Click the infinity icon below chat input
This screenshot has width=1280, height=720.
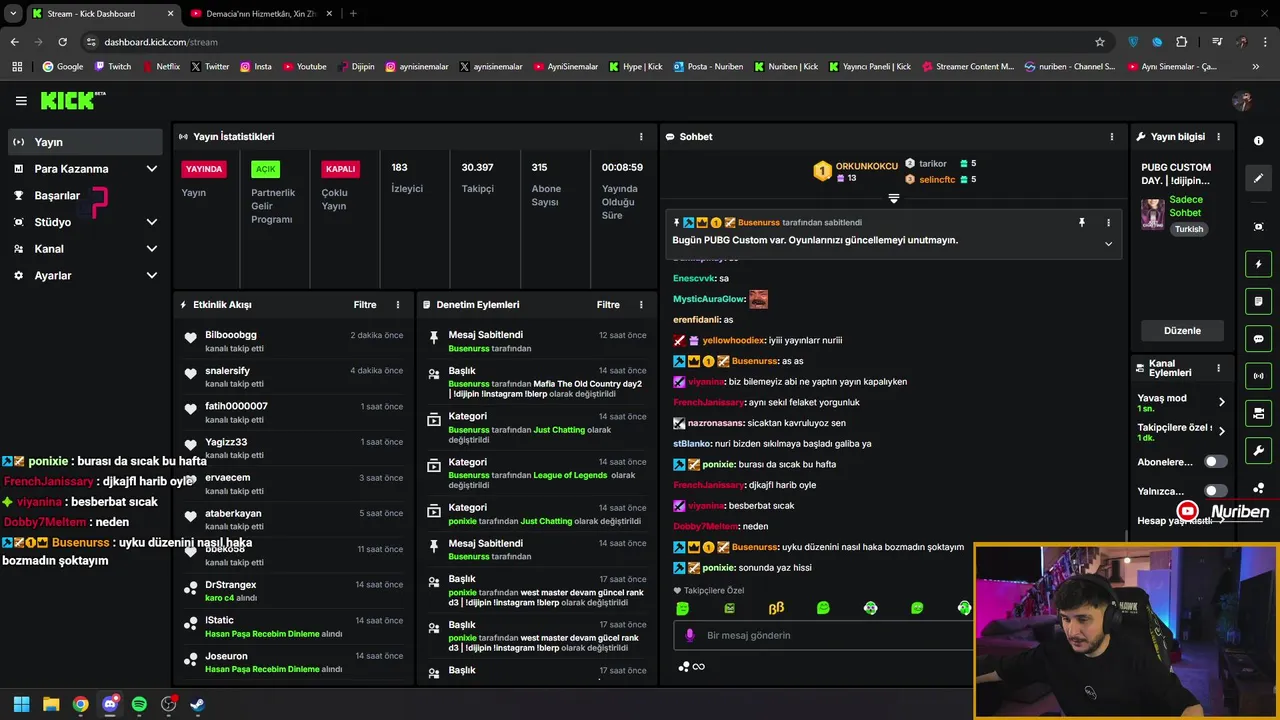[699, 667]
